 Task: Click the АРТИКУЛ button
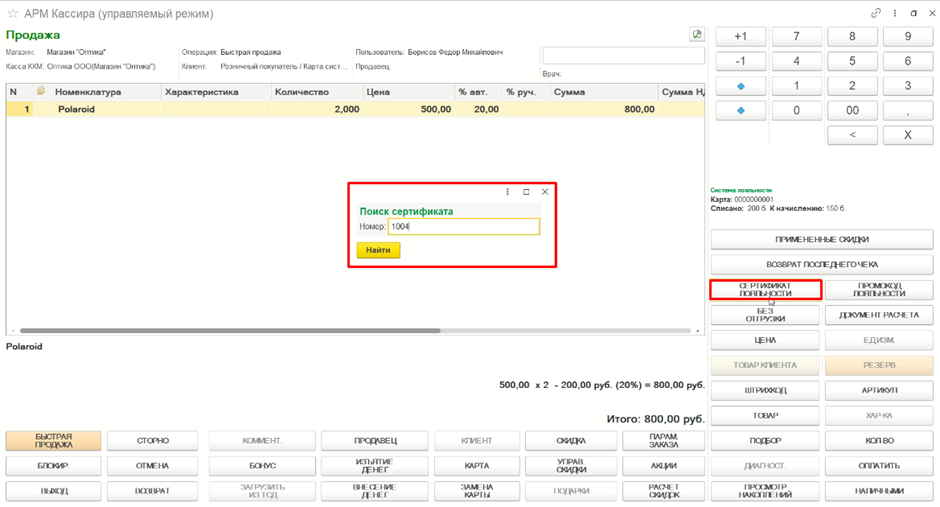tap(879, 390)
